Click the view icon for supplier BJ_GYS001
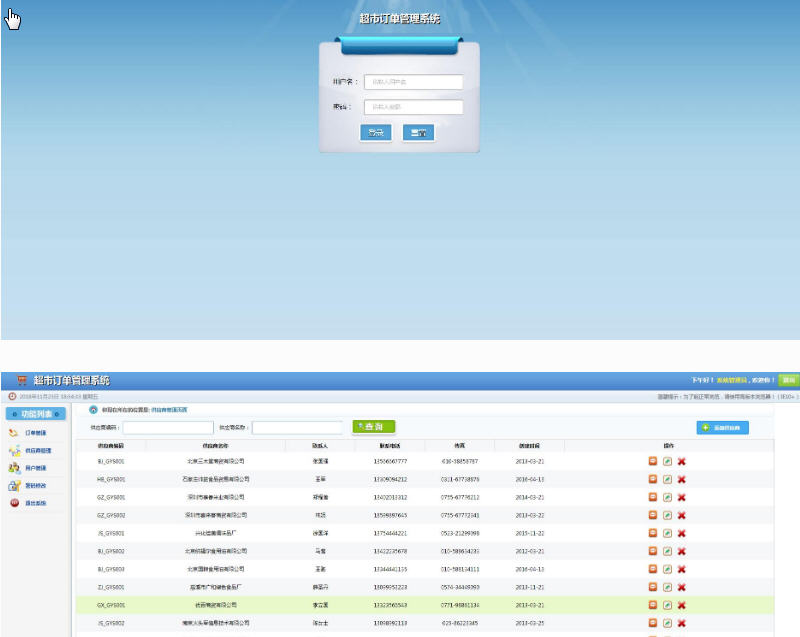Image resolution: width=800 pixels, height=637 pixels. 653,461
